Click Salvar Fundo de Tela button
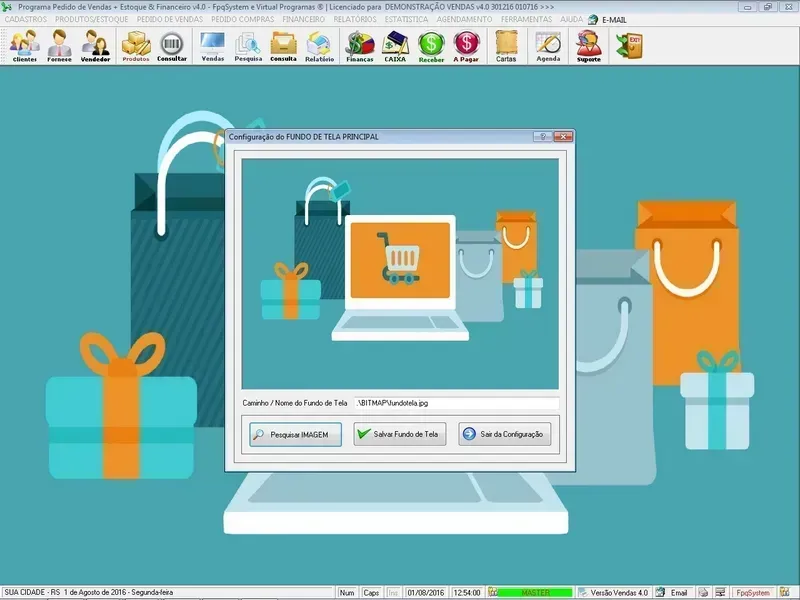800x600 pixels. click(399, 434)
